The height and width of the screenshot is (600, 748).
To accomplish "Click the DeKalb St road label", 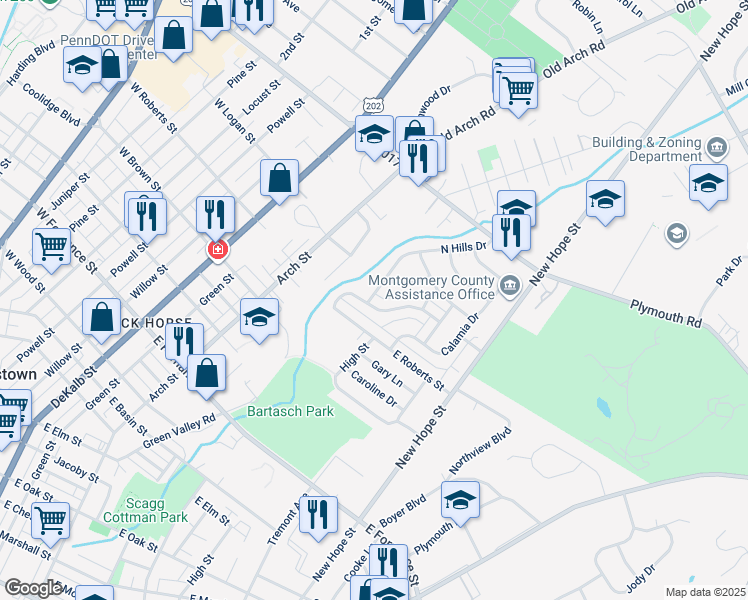I will [73, 387].
